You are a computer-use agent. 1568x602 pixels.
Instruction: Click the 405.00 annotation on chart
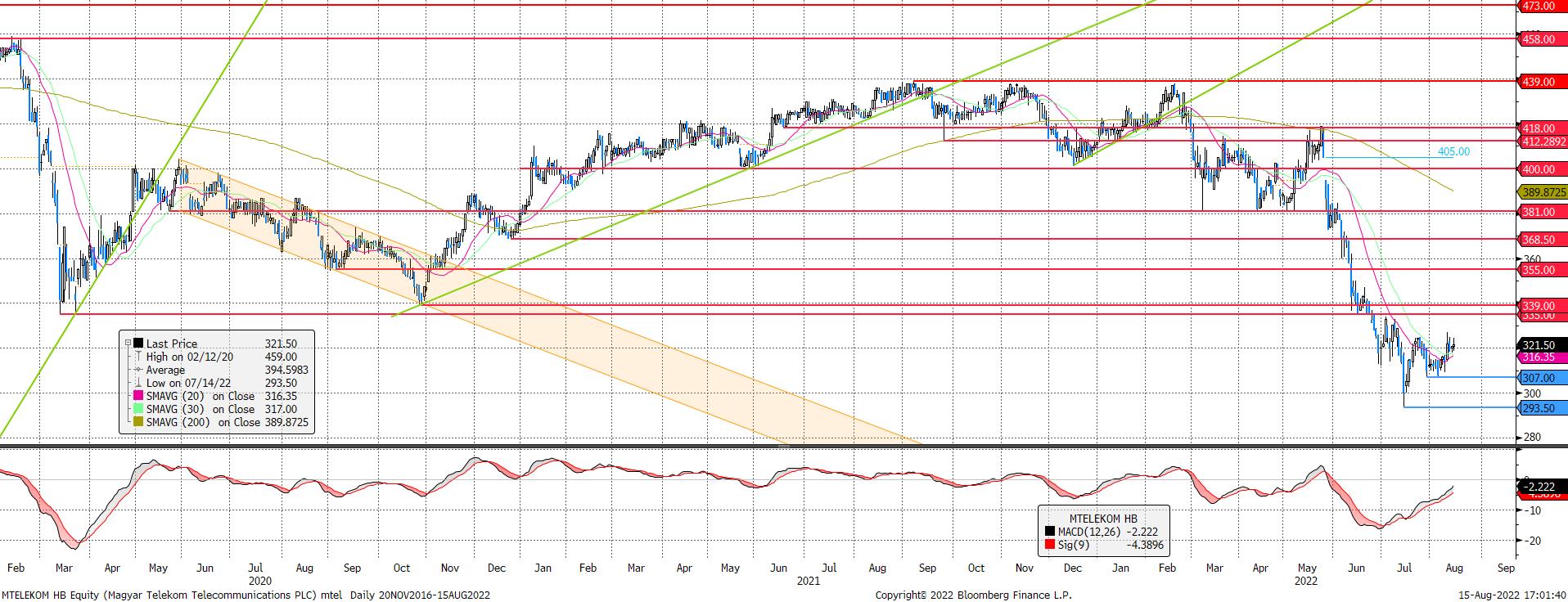1453,151
